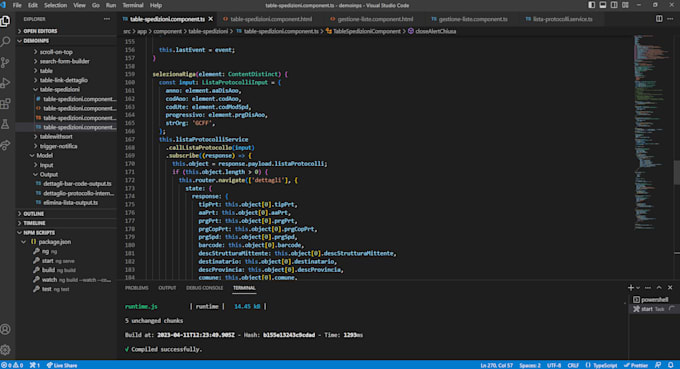Open the File menu
The height and width of the screenshot is (369, 680).
(17, 5)
